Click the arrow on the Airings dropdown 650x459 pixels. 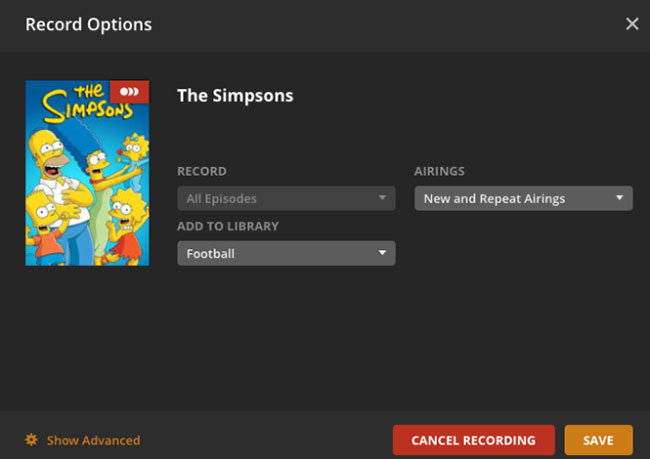(x=620, y=198)
